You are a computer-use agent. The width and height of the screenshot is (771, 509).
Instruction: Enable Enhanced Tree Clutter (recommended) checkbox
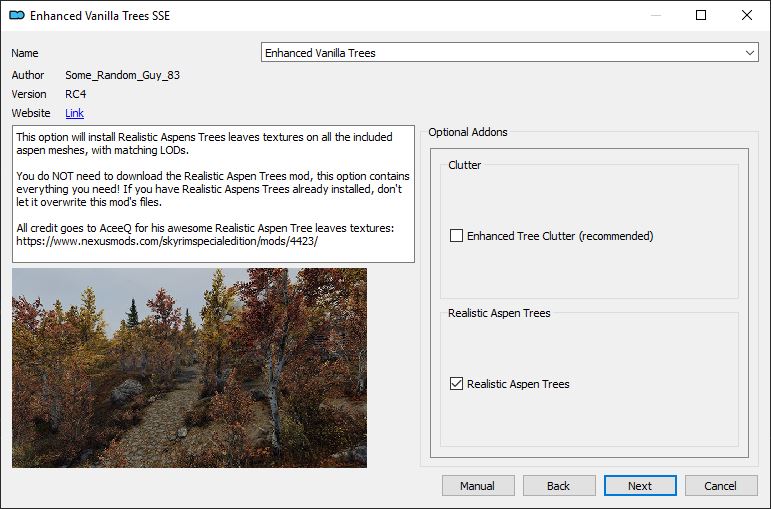[456, 236]
